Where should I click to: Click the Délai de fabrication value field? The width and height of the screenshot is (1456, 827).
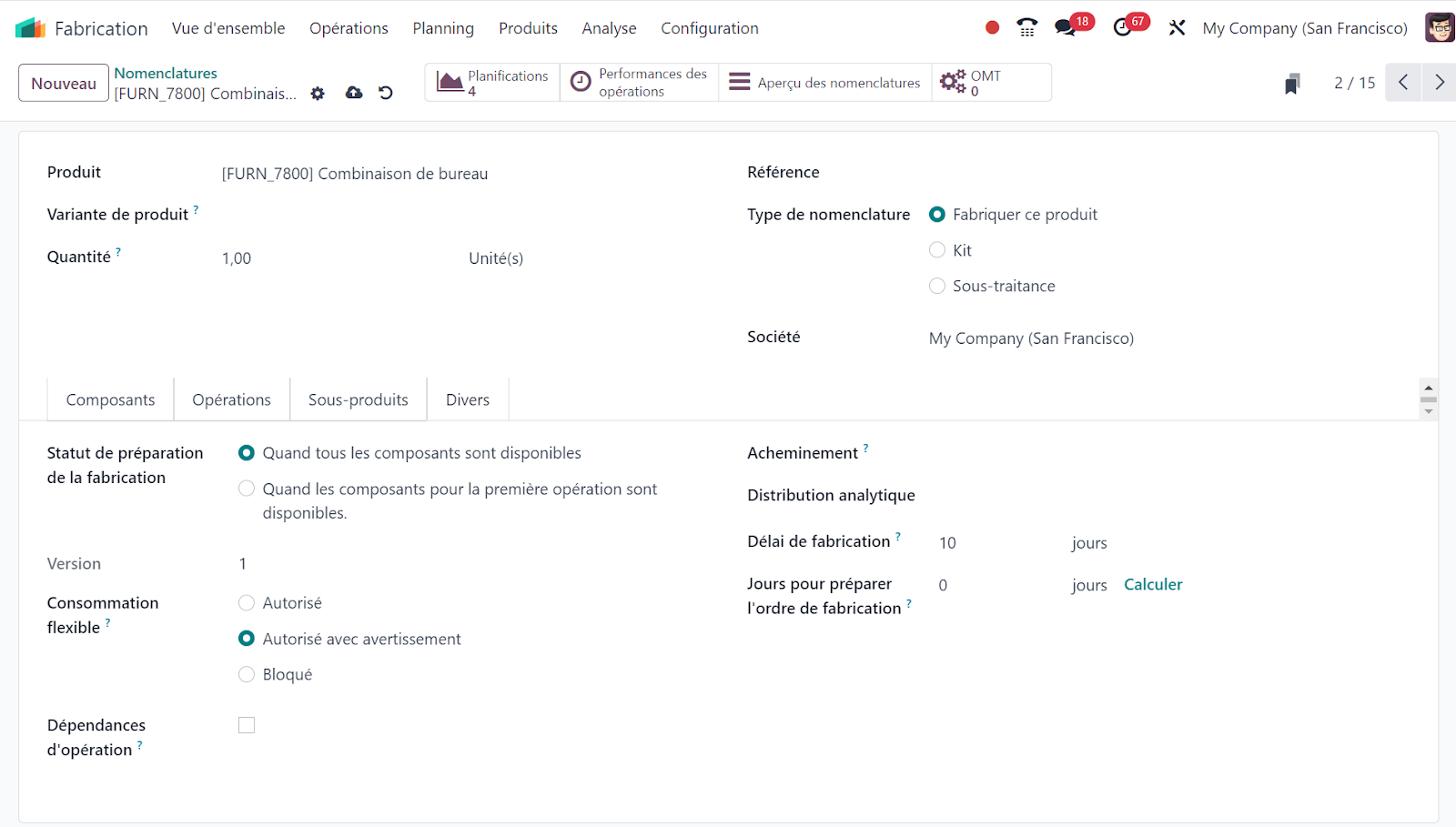tap(992, 542)
